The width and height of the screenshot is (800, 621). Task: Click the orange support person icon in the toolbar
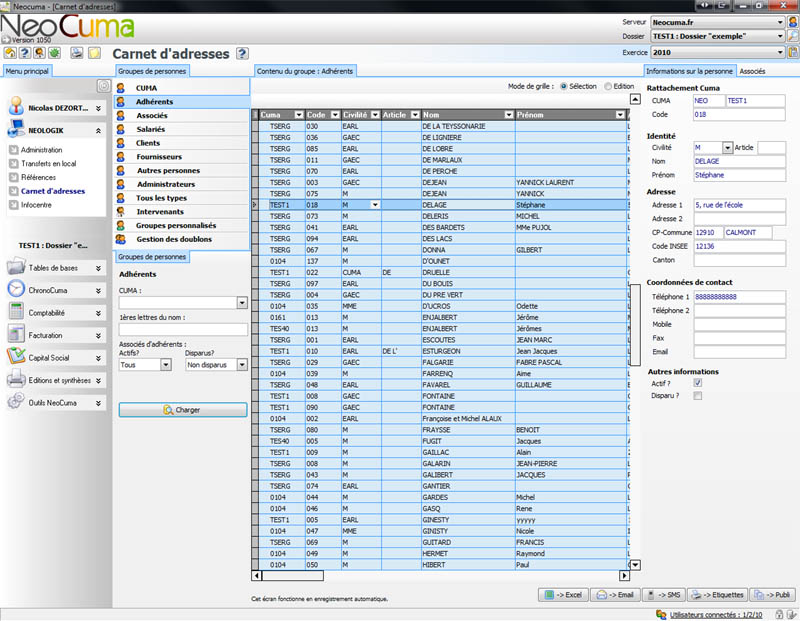[x=39, y=53]
